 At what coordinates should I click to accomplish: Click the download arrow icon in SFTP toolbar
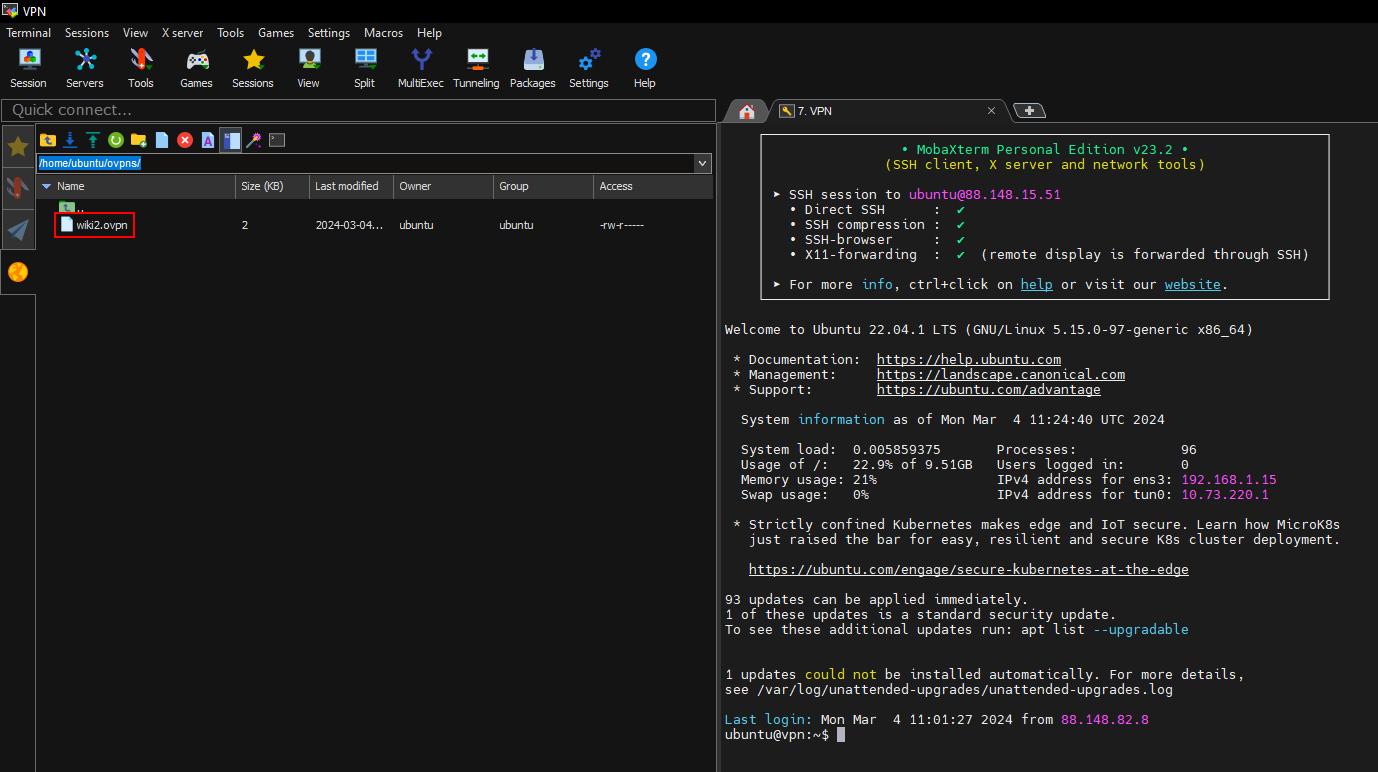(x=70, y=140)
